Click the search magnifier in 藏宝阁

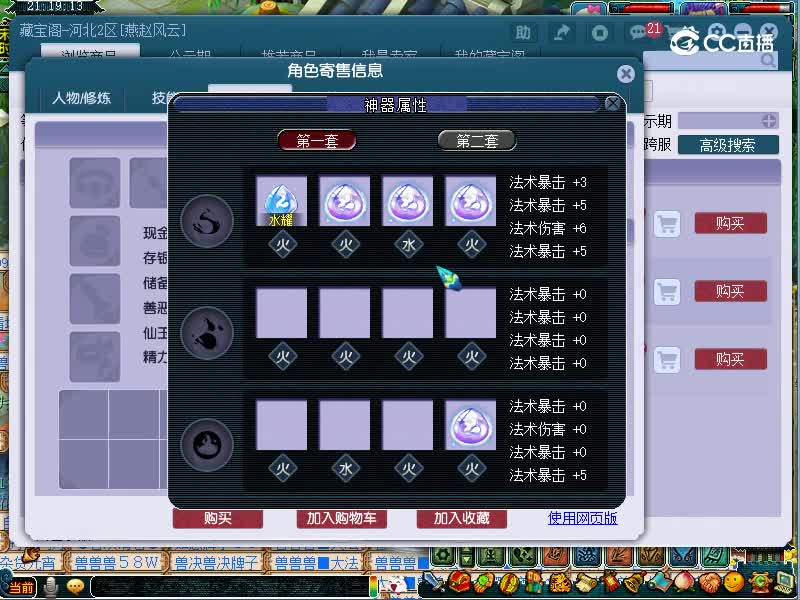pyautogui.click(x=767, y=61)
